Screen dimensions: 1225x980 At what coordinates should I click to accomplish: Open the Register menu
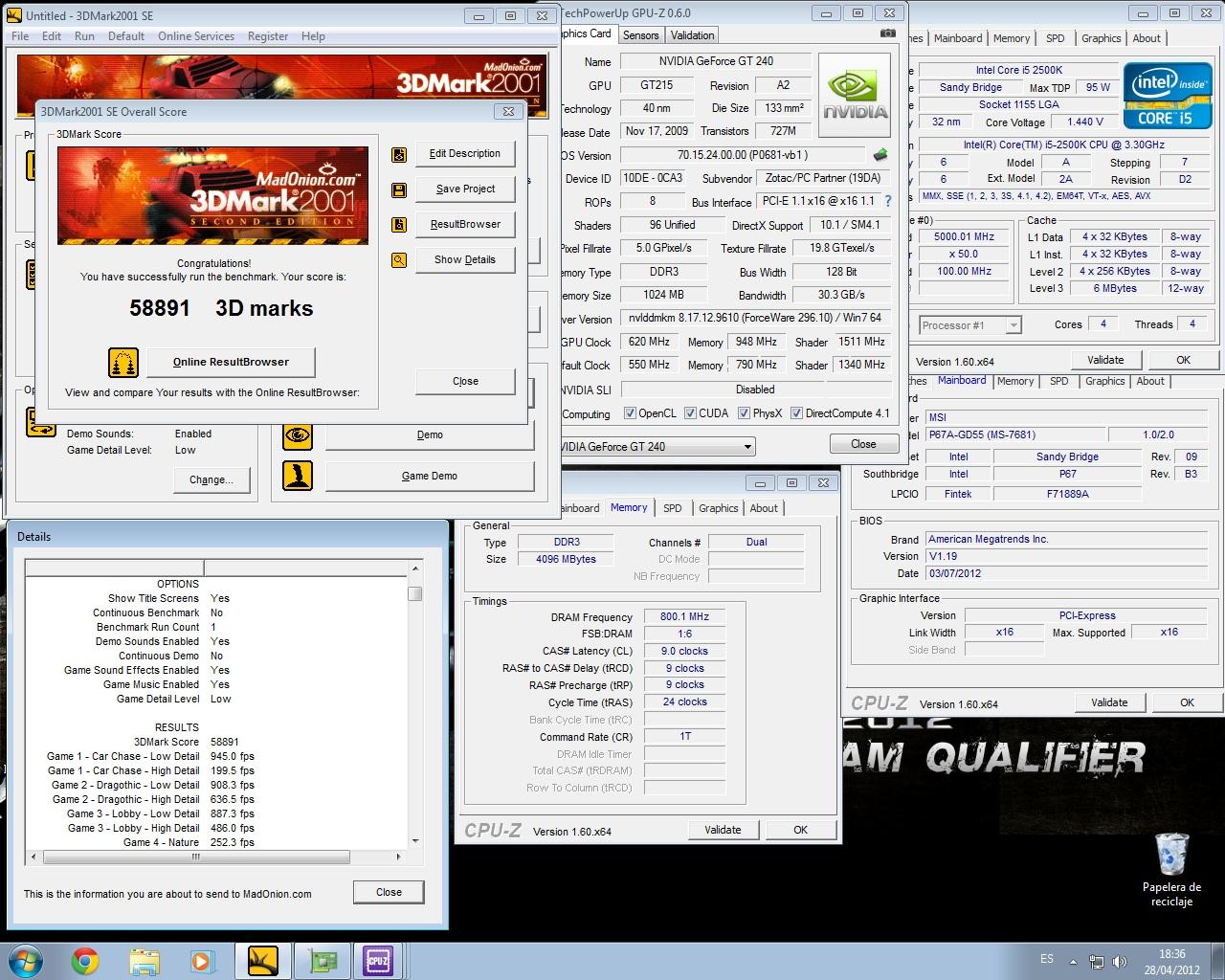[268, 36]
